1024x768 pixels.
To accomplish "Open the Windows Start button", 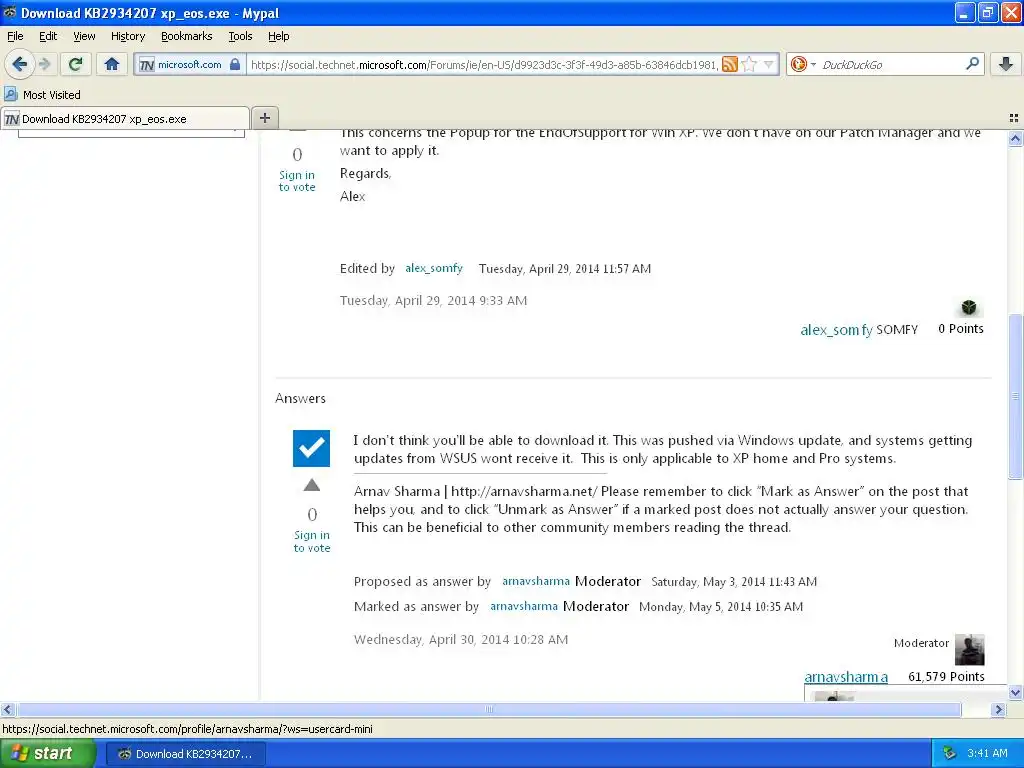I will [47, 753].
